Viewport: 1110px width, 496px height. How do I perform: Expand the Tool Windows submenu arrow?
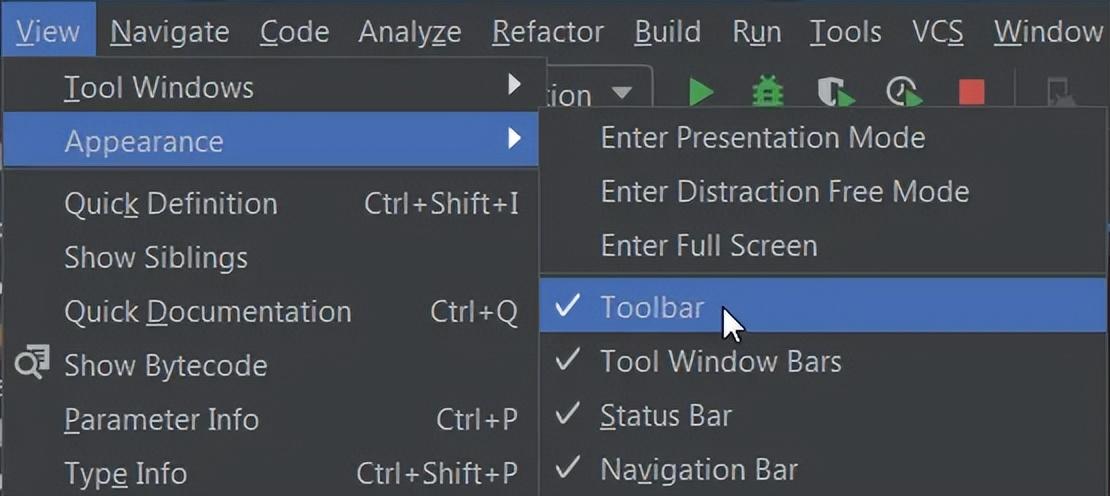(514, 86)
